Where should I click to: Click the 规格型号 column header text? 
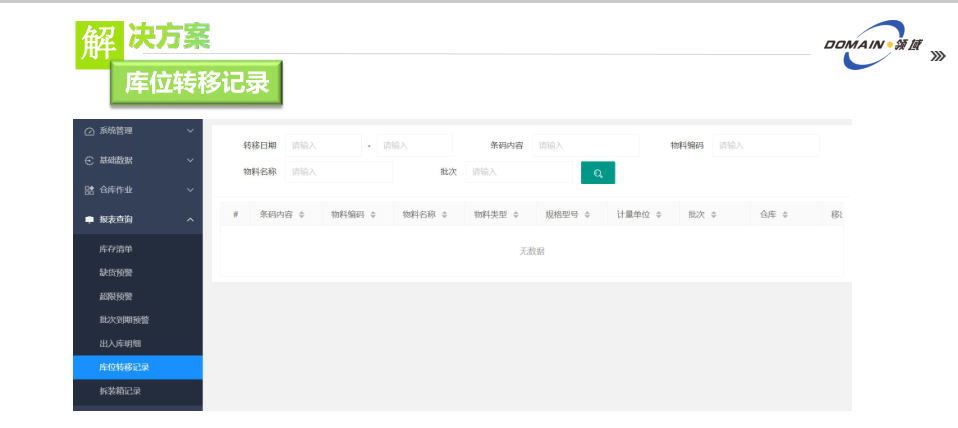(562, 214)
